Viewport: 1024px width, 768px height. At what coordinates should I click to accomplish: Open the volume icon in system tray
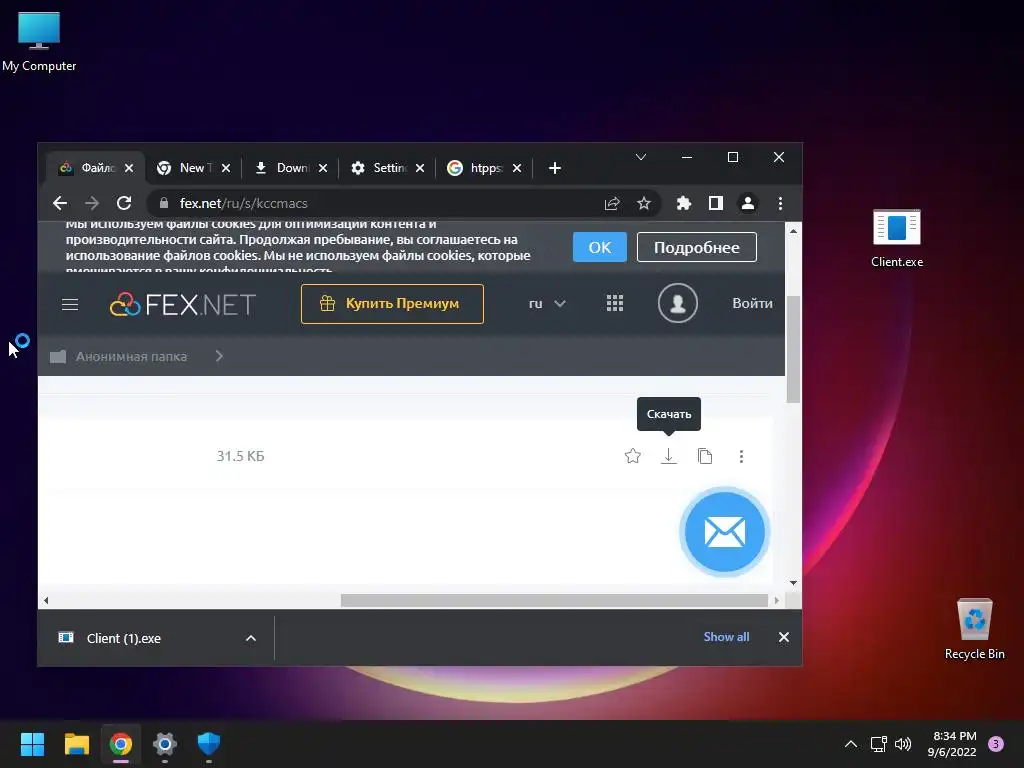click(903, 744)
